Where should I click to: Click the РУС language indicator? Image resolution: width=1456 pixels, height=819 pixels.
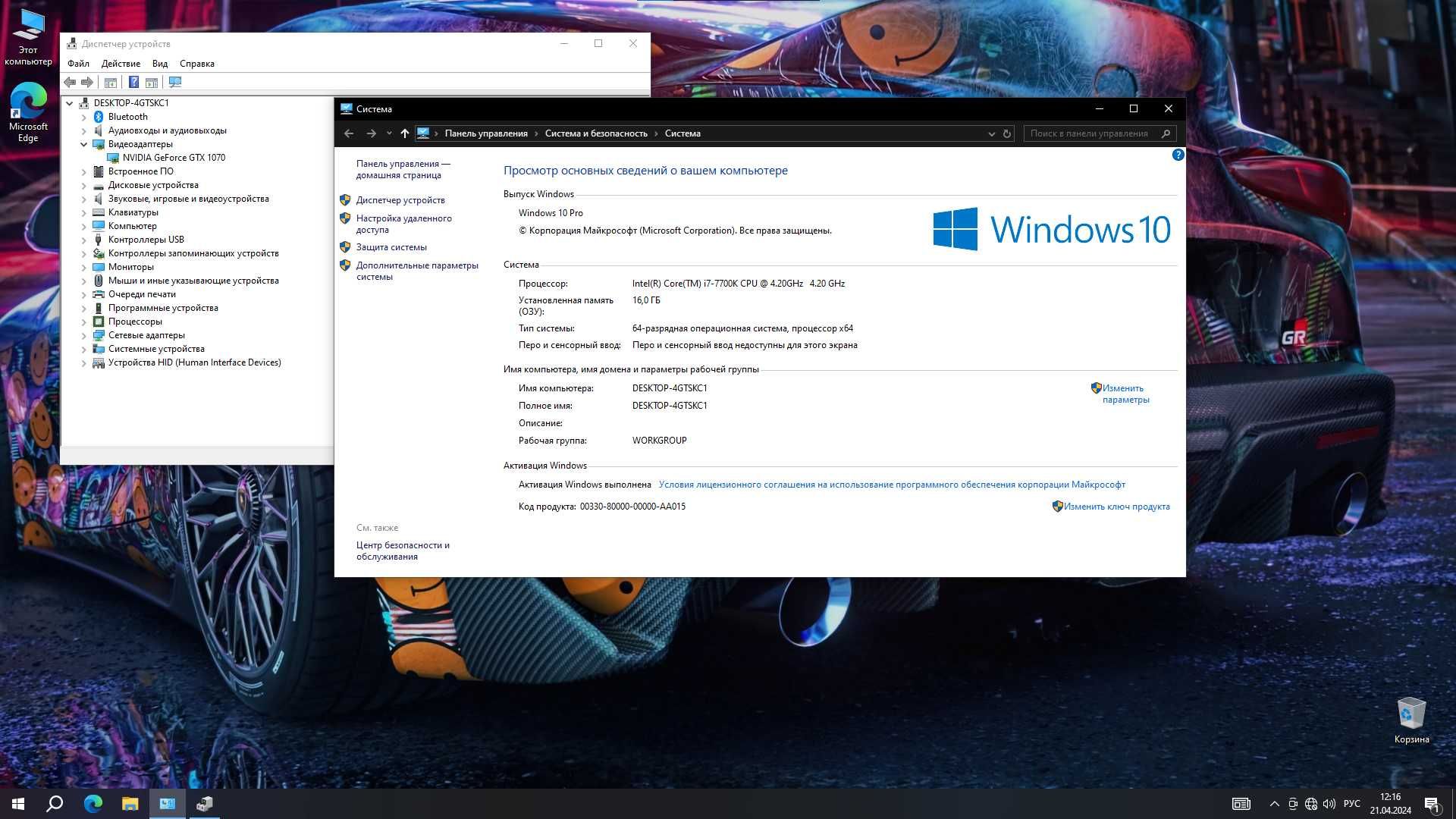(x=1351, y=804)
